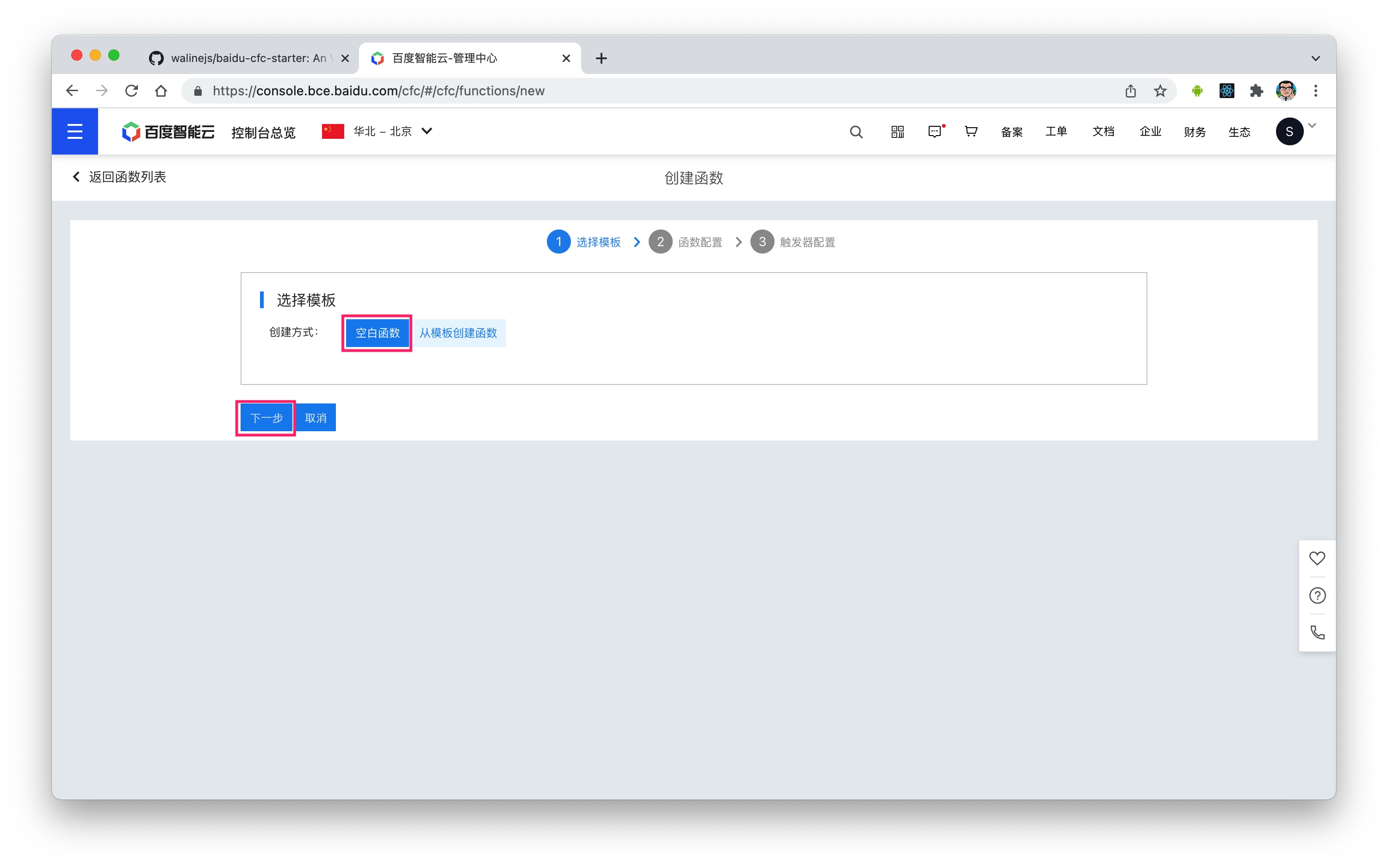Screen dimensions: 1388x868
Task: Select the 从模板创建函数 option
Action: click(x=459, y=332)
